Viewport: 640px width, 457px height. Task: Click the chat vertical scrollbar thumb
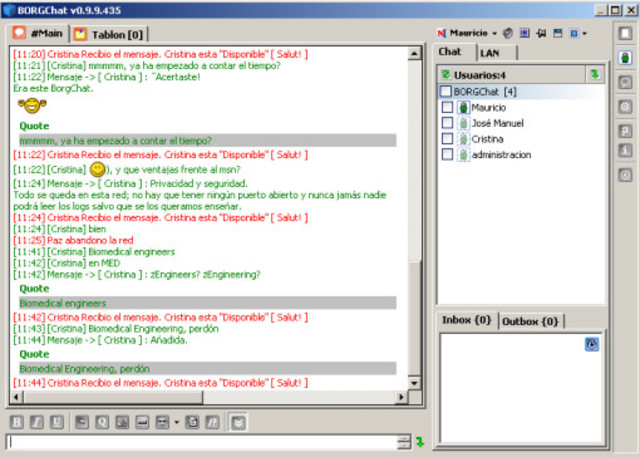coord(414,318)
